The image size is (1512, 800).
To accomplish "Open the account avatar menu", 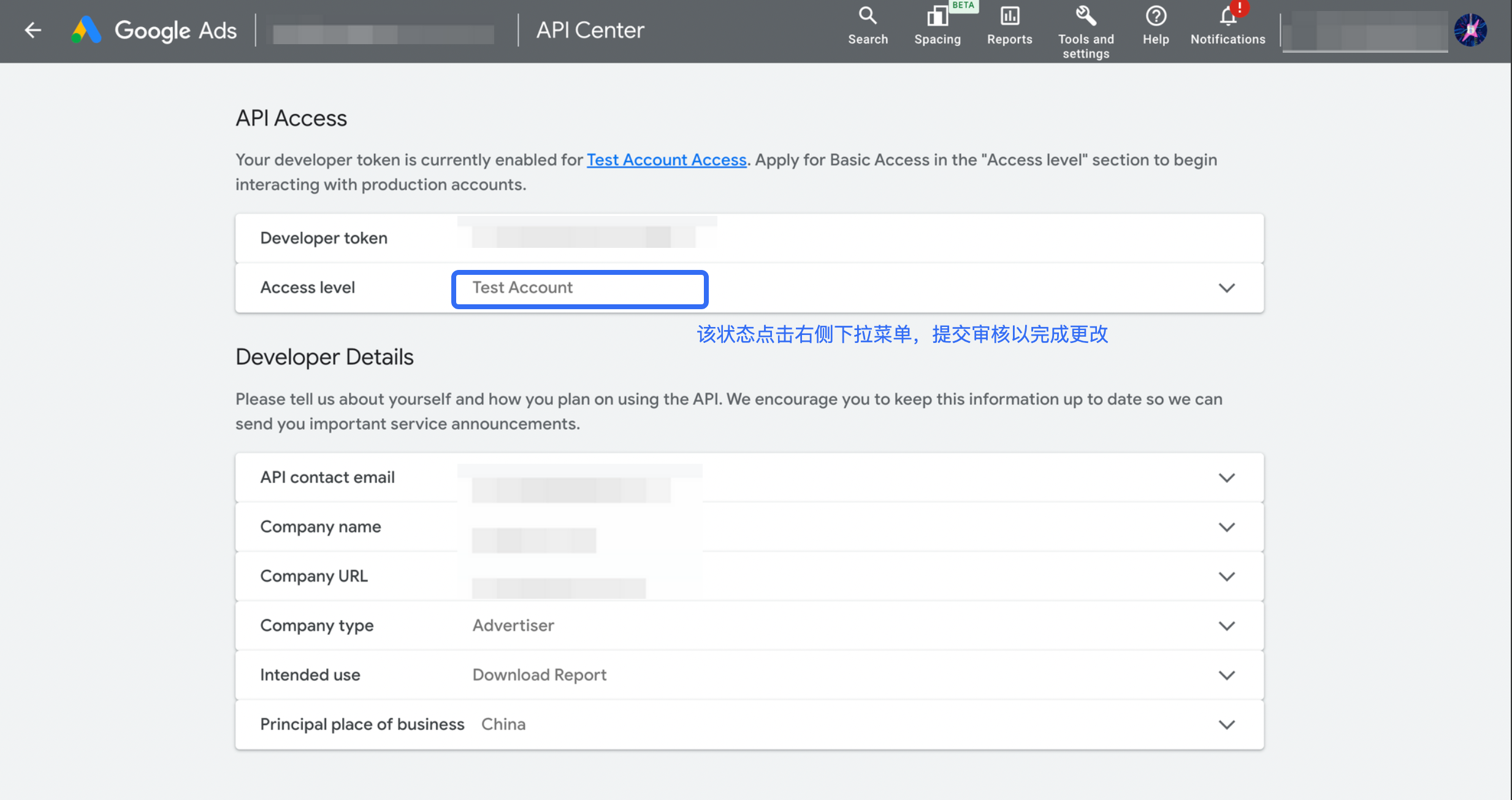I will click(1470, 30).
